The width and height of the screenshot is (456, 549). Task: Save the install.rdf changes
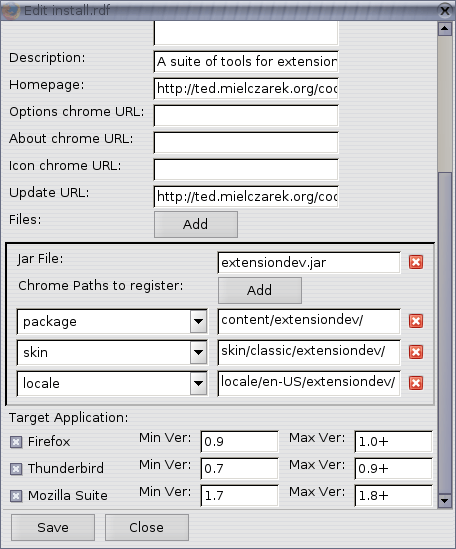53,527
